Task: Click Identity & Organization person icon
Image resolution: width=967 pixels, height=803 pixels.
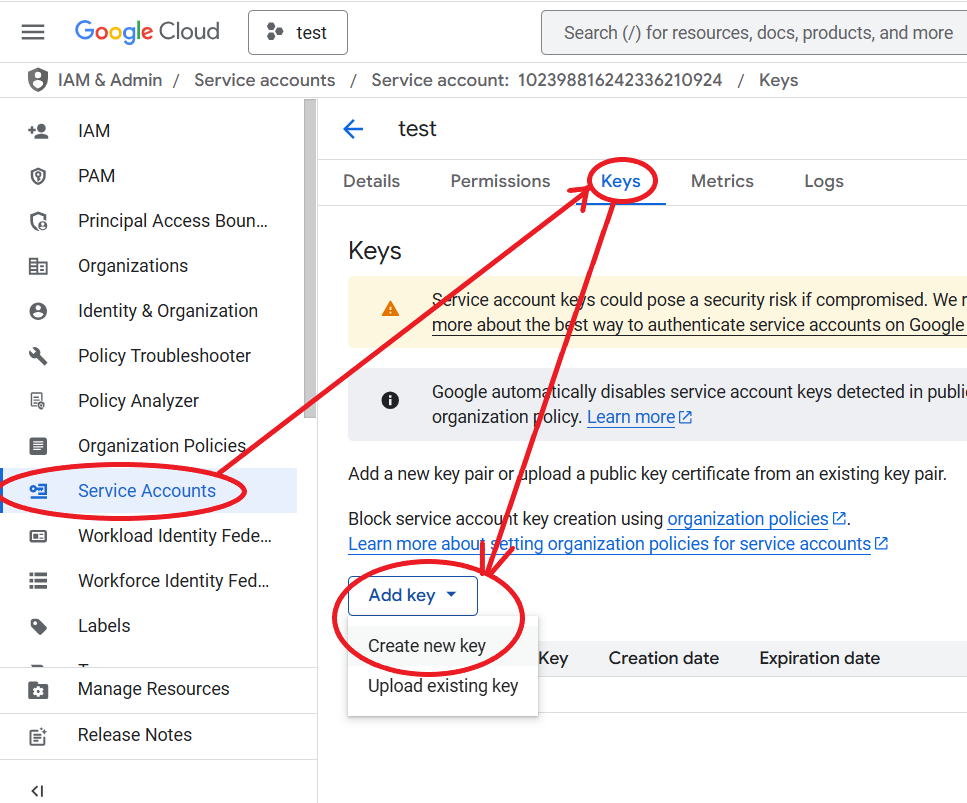Action: click(38, 311)
